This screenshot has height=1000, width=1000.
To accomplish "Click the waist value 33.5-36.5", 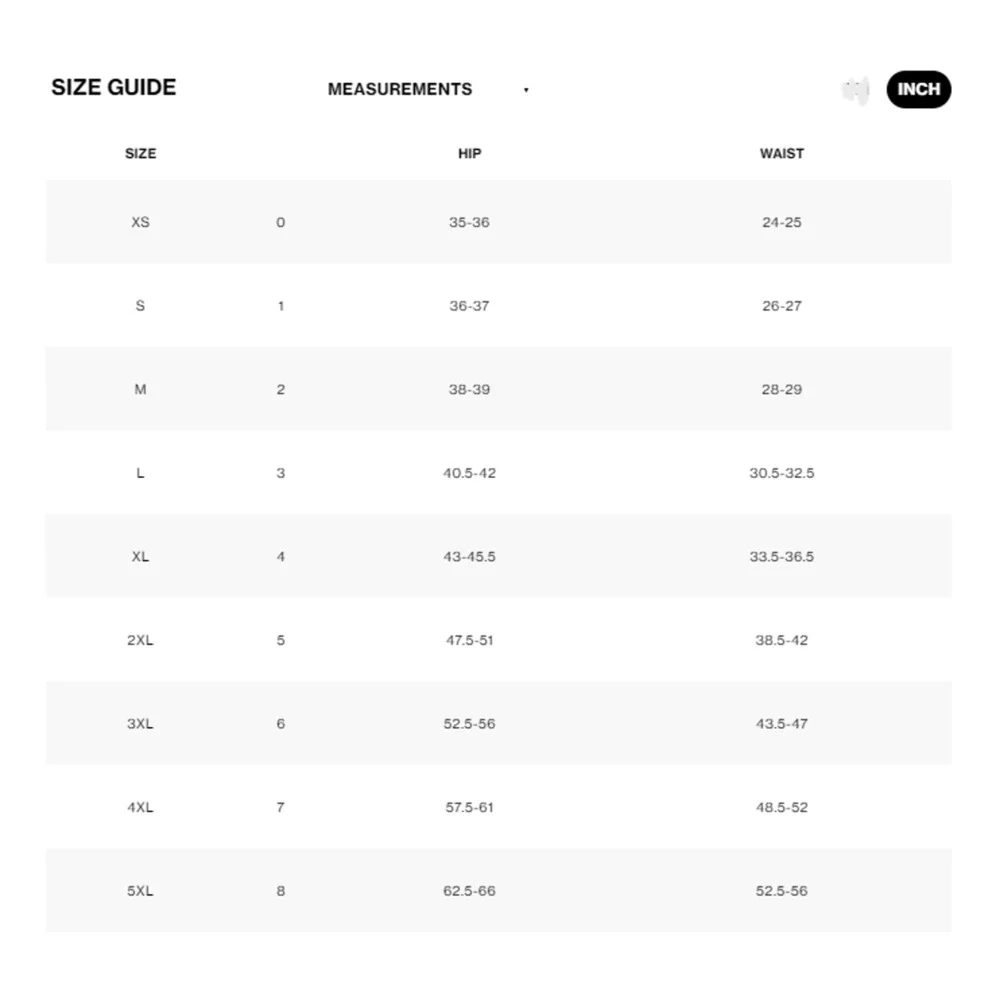I will [782, 556].
